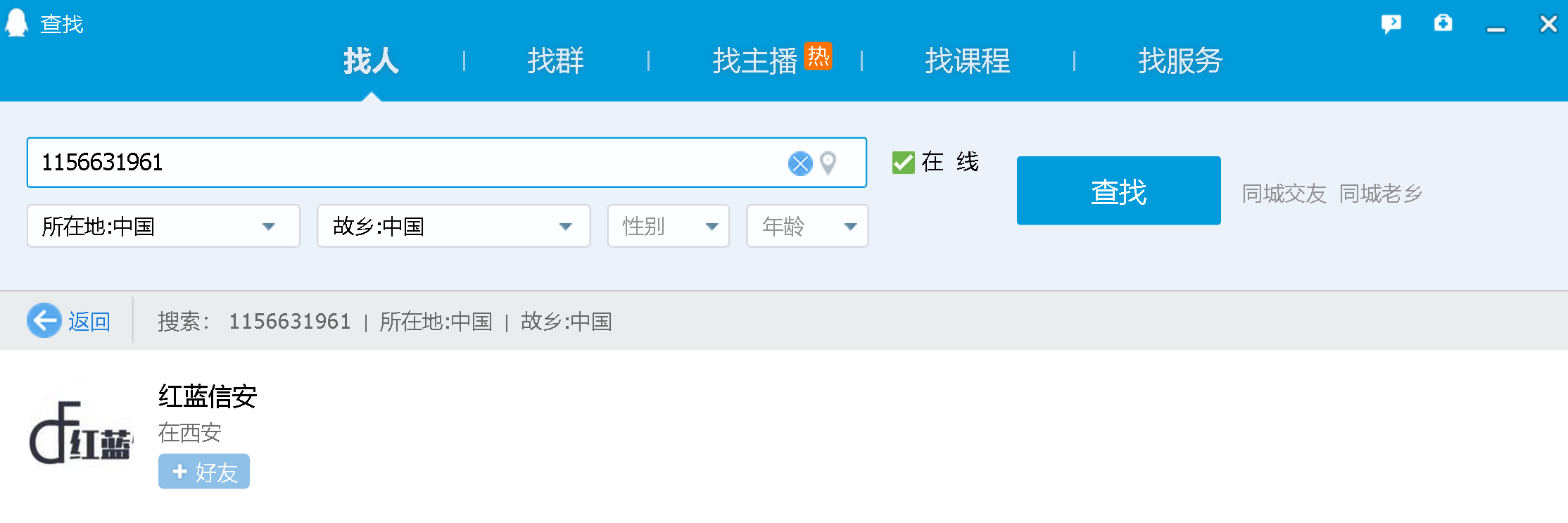Viewport: 1568px width, 523px height.
Task: Switch to the 找群 tab
Action: tap(555, 61)
